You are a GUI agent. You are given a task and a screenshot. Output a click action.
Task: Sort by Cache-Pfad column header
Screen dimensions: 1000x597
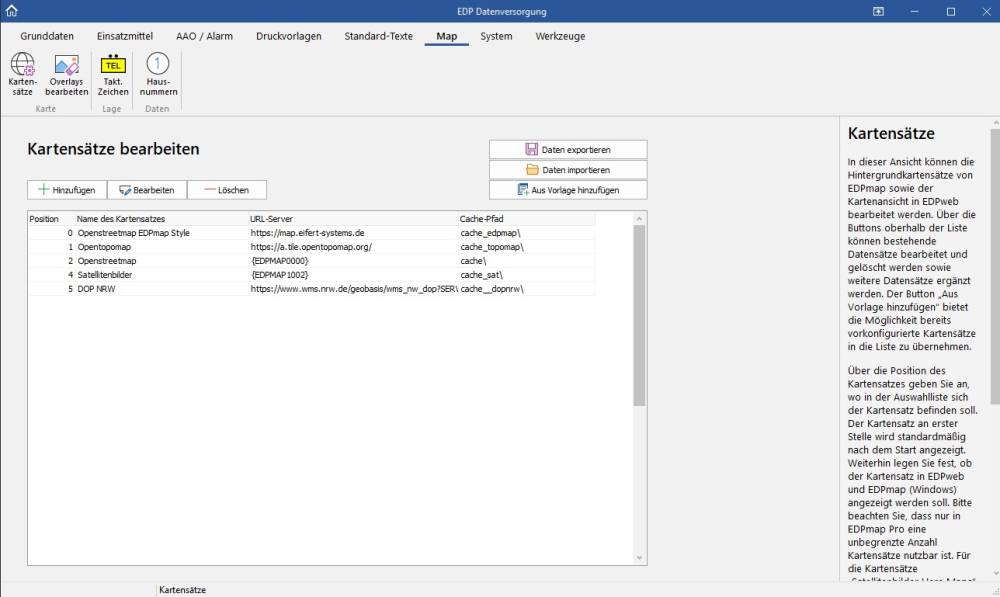(526, 219)
